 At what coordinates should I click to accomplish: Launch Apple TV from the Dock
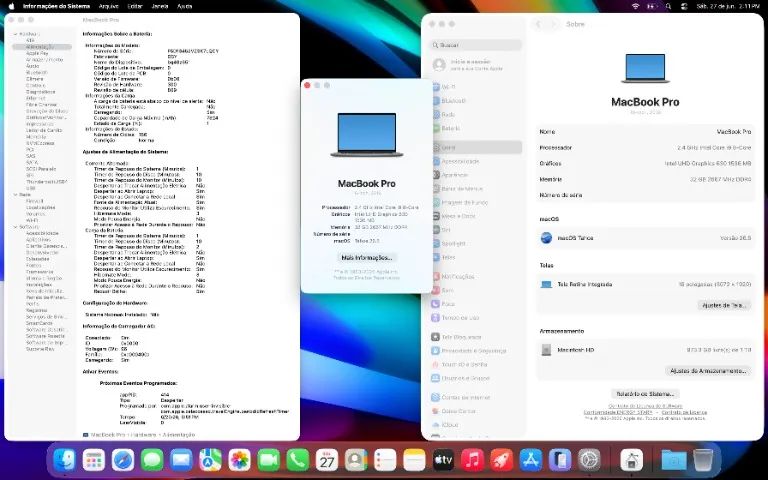[x=443, y=460]
